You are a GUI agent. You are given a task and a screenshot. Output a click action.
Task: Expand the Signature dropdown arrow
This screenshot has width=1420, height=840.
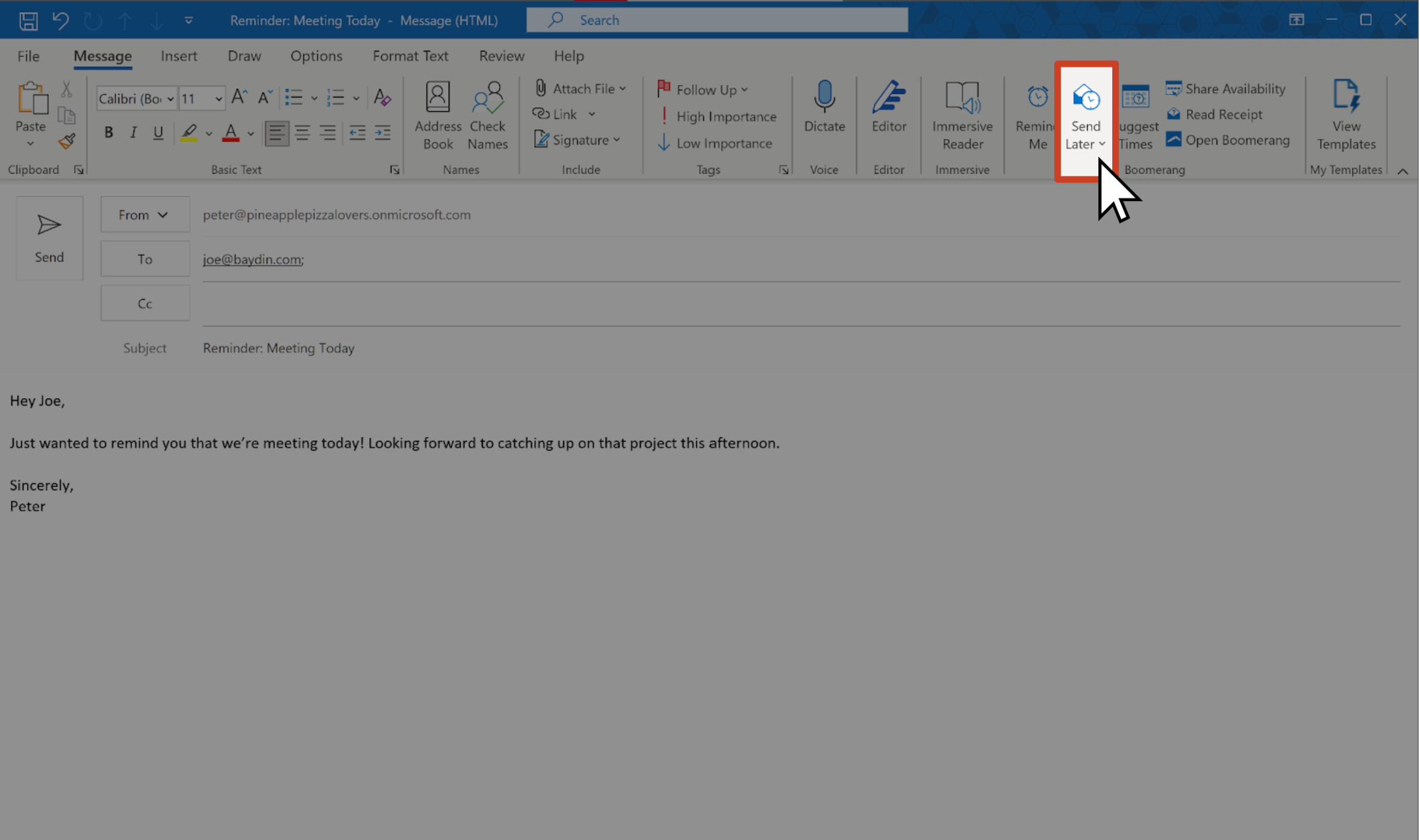(x=617, y=140)
